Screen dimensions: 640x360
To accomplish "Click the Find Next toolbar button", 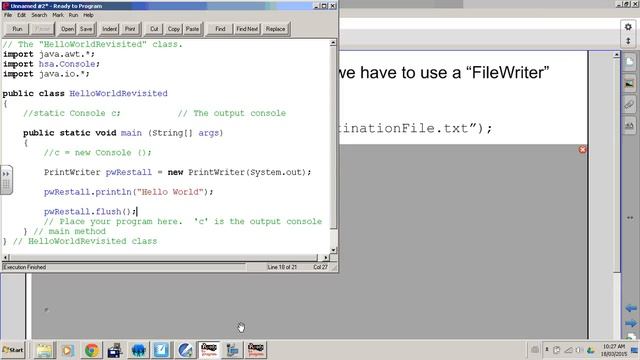I will click(x=247, y=29).
